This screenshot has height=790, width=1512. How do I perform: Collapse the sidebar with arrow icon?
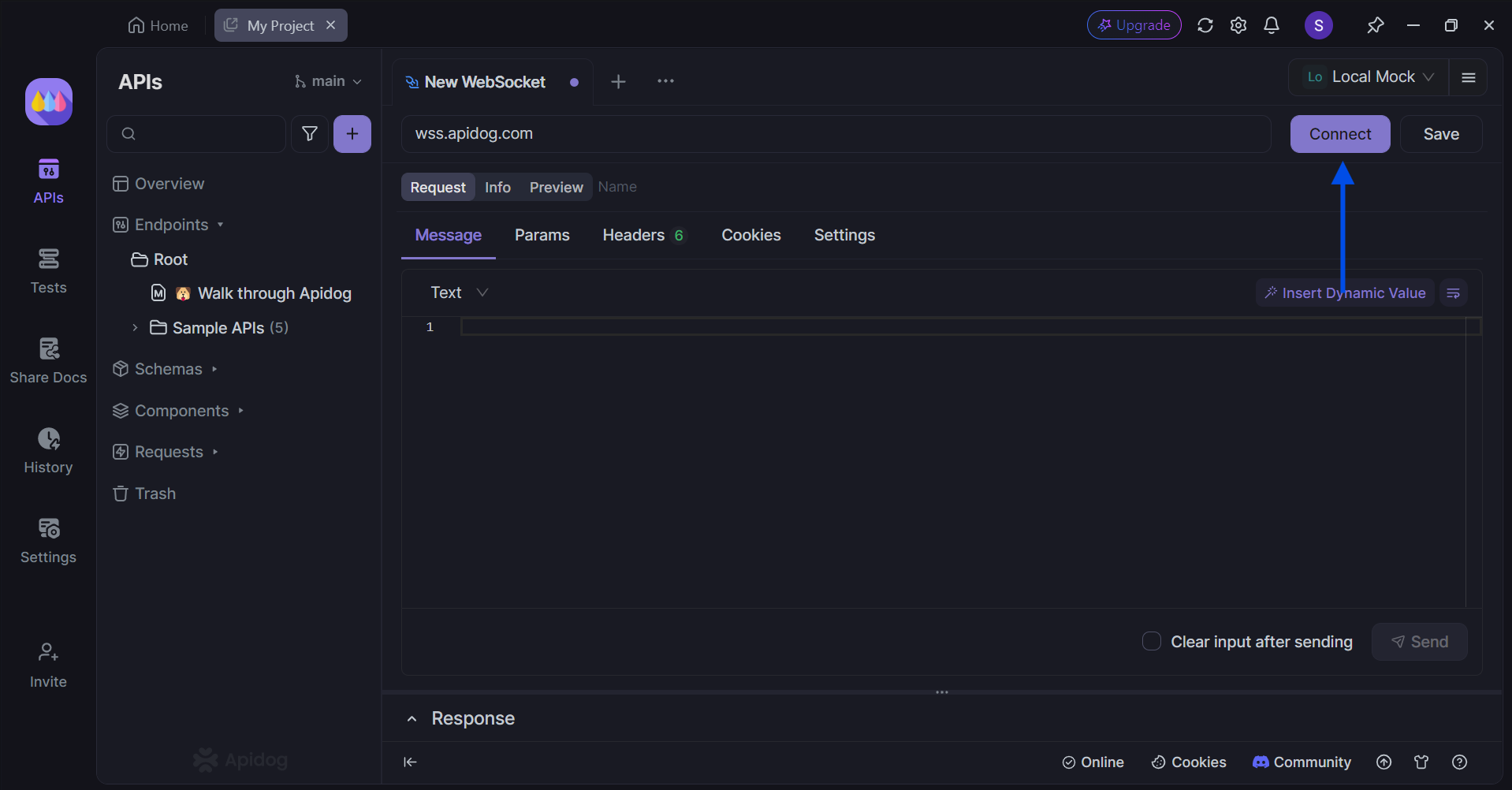(x=410, y=762)
